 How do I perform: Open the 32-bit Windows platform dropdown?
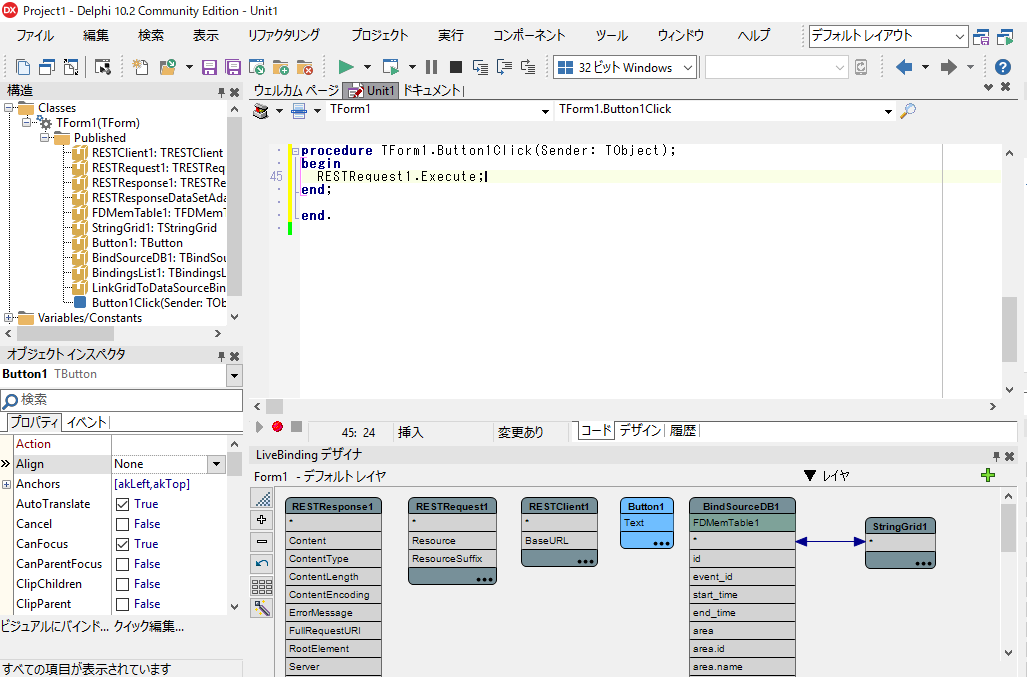click(688, 67)
